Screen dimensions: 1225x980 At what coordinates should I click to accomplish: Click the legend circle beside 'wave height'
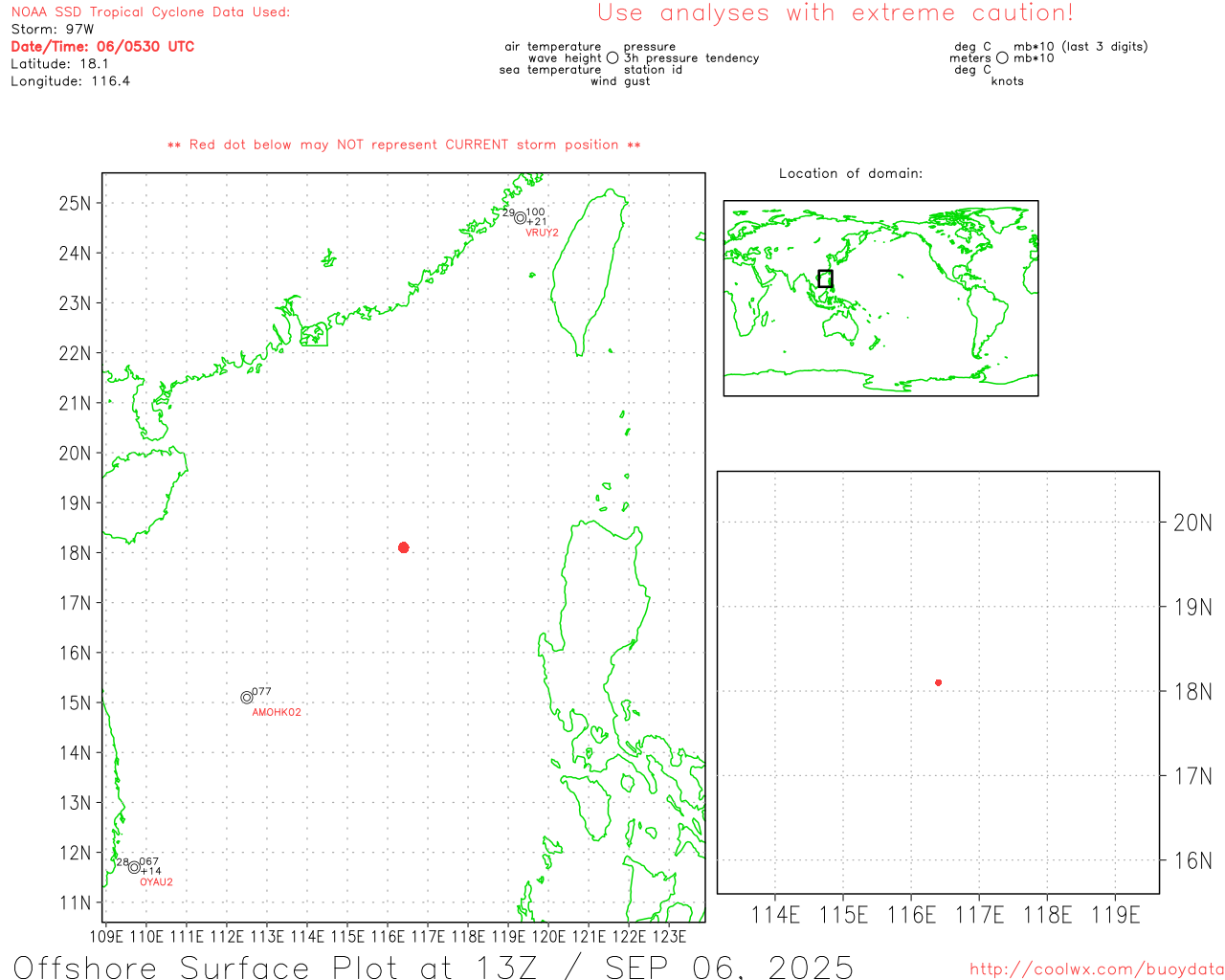tap(612, 58)
